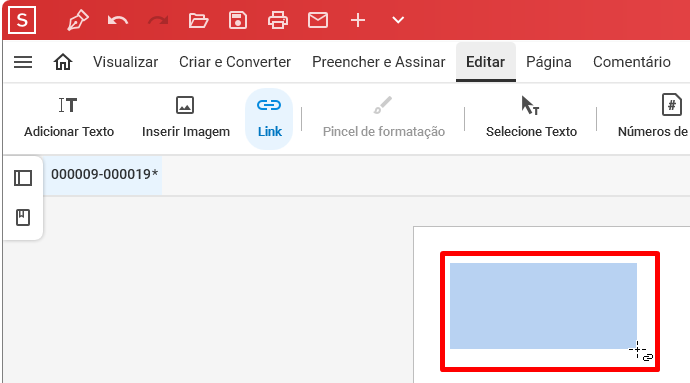Send by email with the envelope icon
690x383 pixels.
coord(318,20)
